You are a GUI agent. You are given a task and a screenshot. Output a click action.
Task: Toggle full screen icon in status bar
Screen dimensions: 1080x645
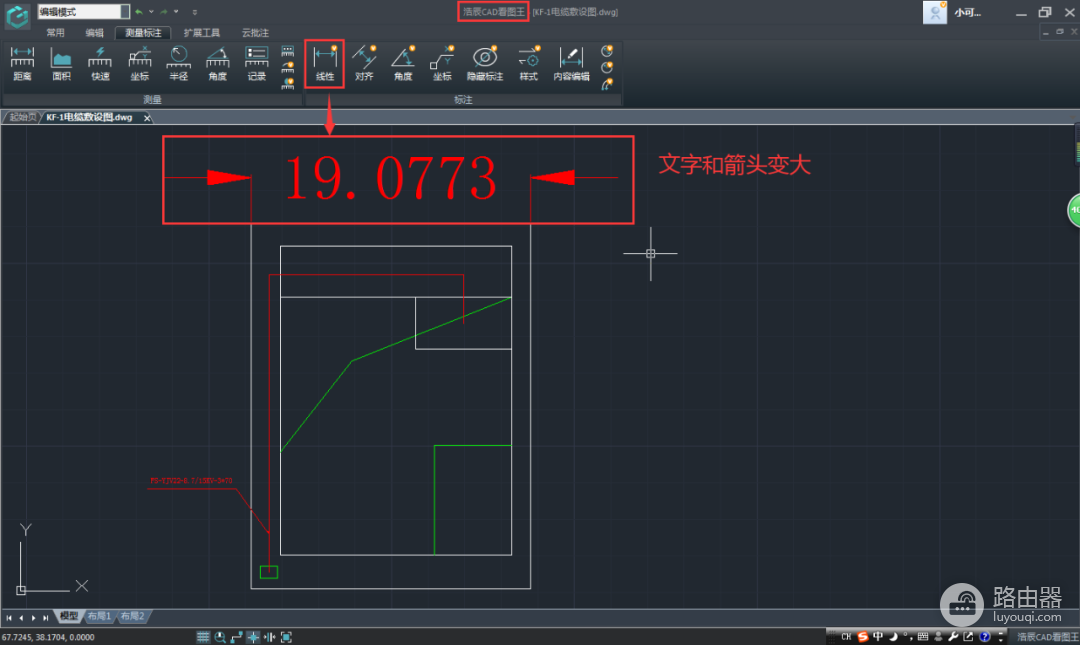click(286, 637)
